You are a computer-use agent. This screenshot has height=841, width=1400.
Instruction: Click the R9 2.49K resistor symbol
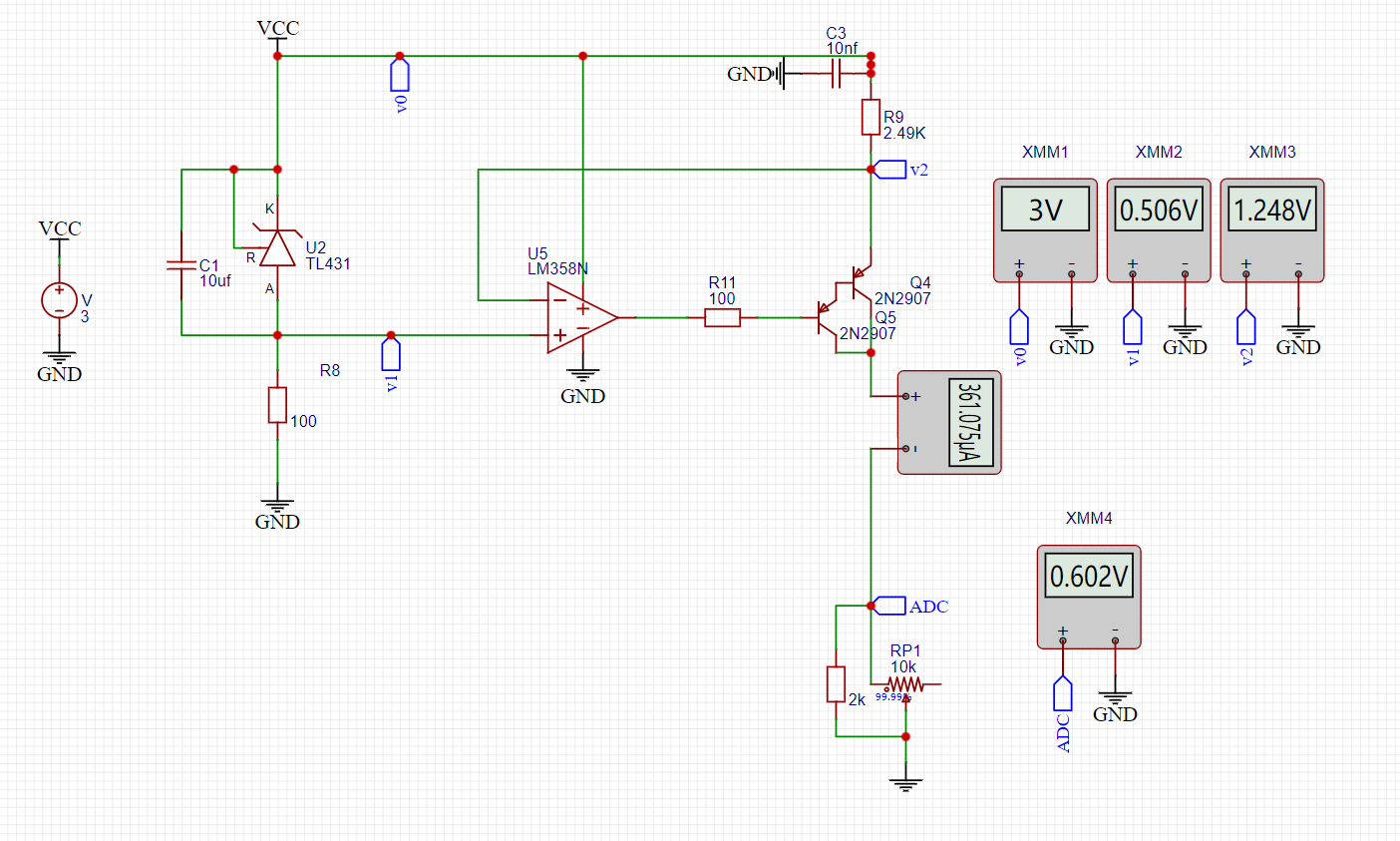pyautogui.click(x=871, y=118)
